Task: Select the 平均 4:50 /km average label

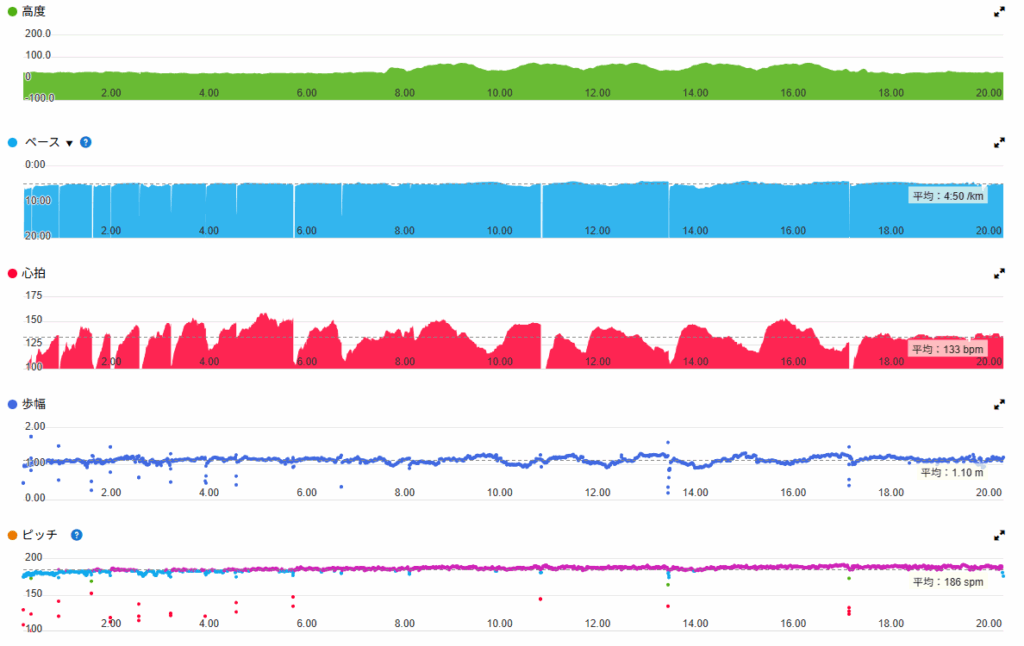Action: point(947,196)
